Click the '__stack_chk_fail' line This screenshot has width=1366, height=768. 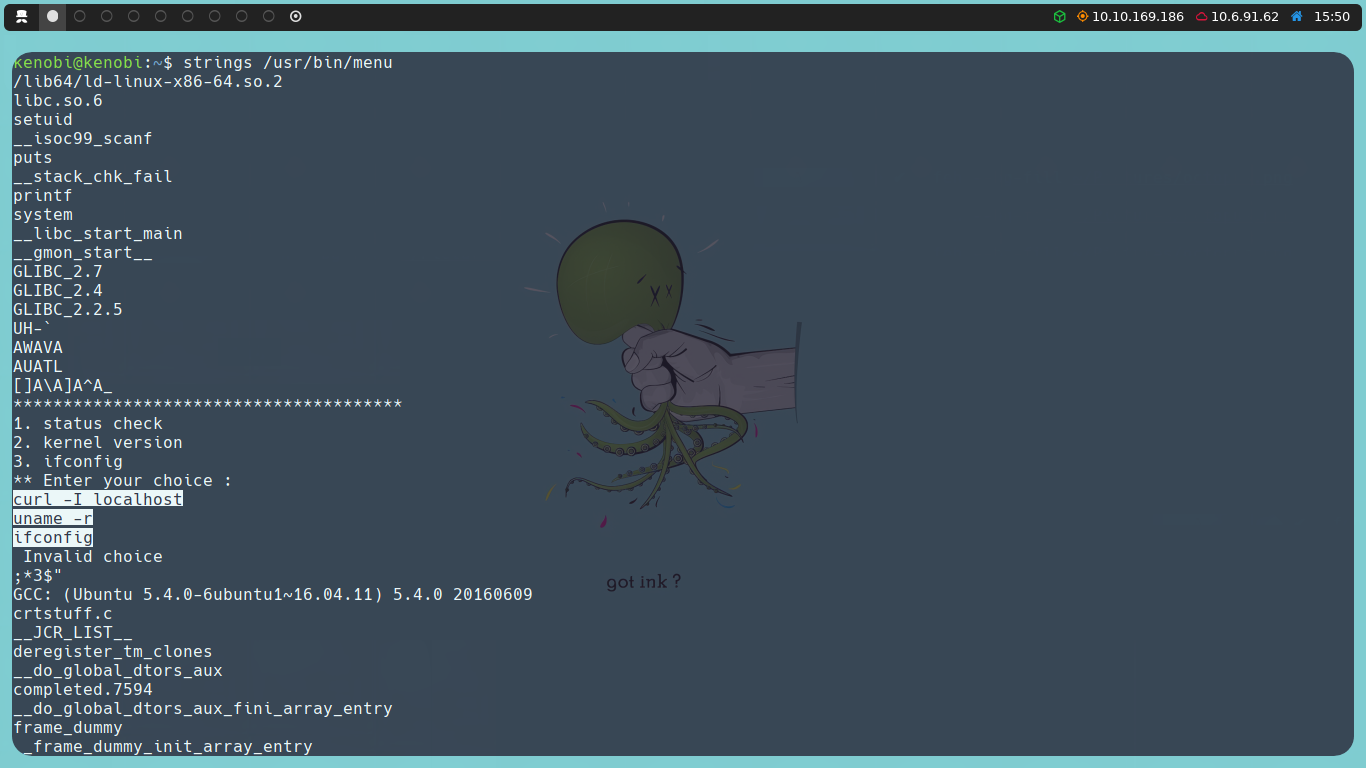tap(93, 177)
